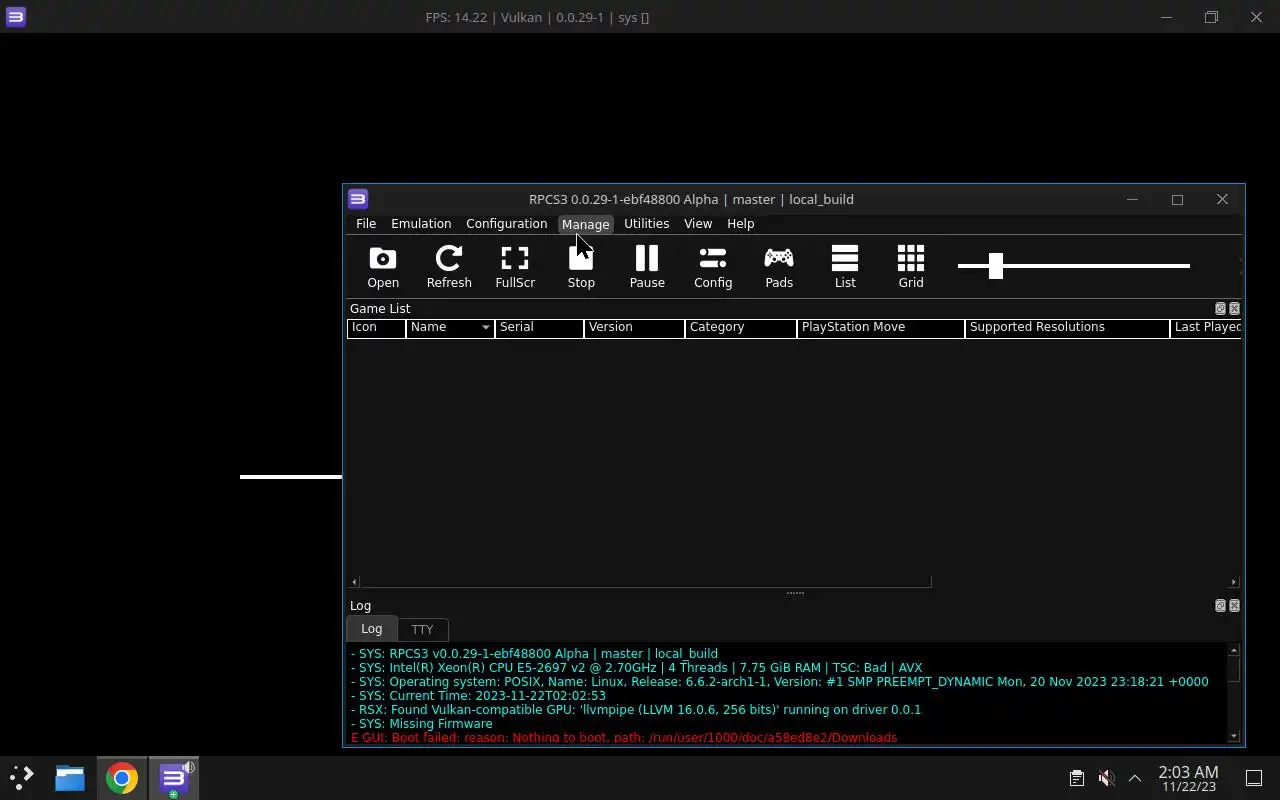This screenshot has width=1280, height=800.
Task: Click the RPCS3 logo of the outer game window
Action: click(15, 17)
